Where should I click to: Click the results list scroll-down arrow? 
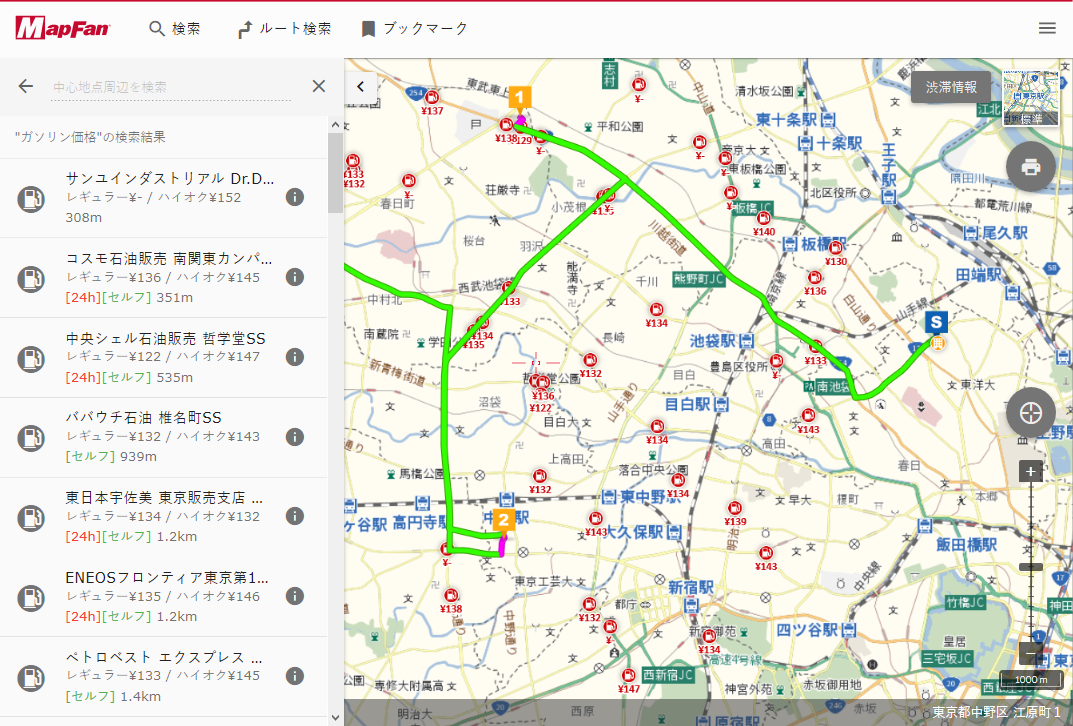click(x=335, y=718)
